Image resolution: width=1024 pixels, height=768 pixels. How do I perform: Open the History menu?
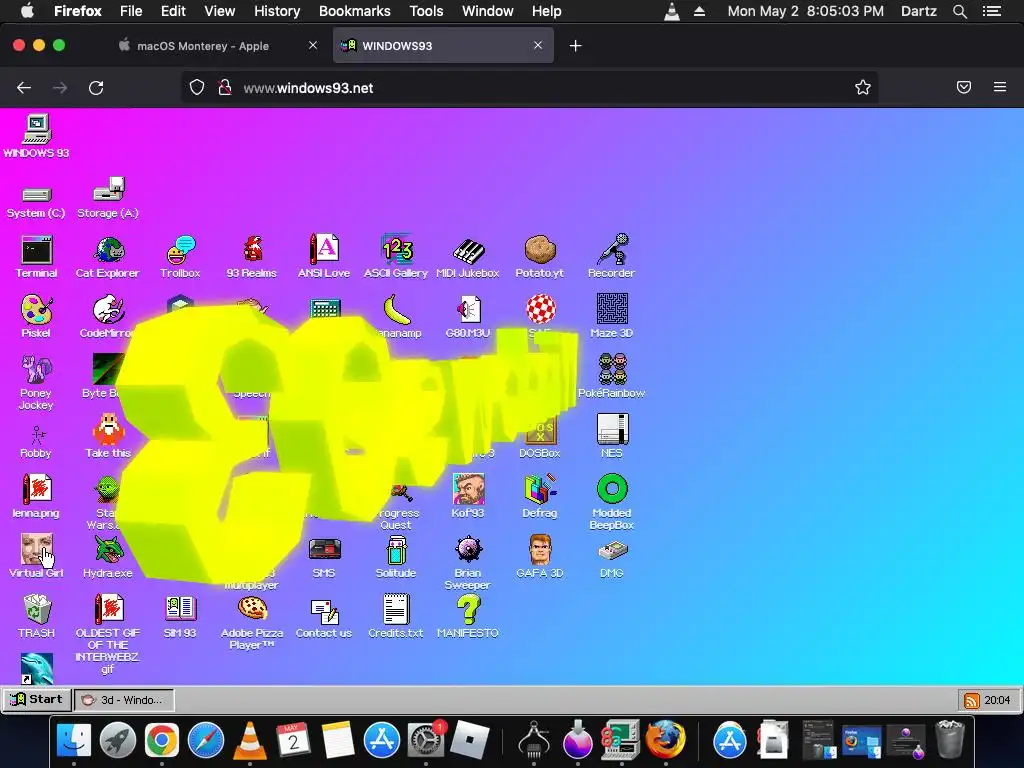[277, 11]
